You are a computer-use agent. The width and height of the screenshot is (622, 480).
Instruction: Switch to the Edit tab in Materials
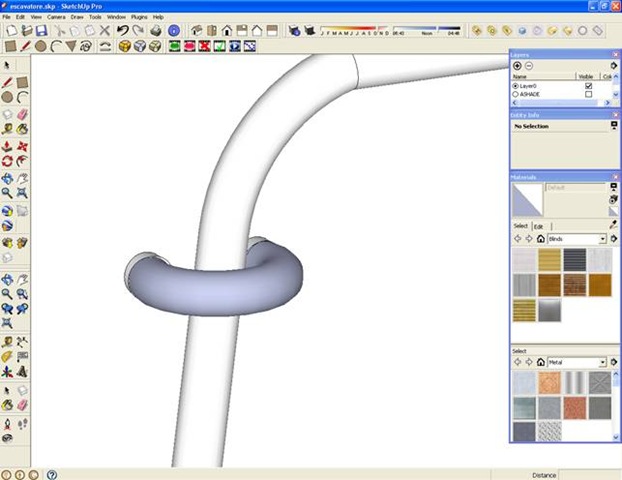(537, 226)
